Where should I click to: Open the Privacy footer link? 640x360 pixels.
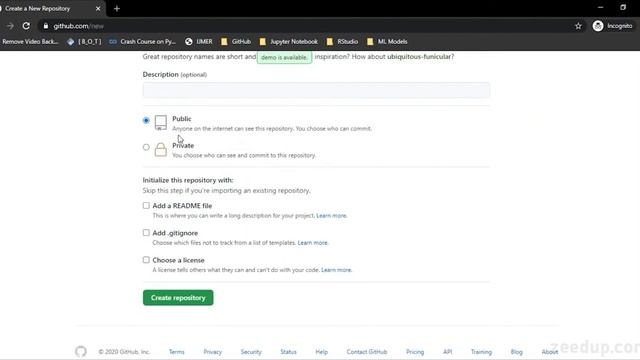coord(213,352)
